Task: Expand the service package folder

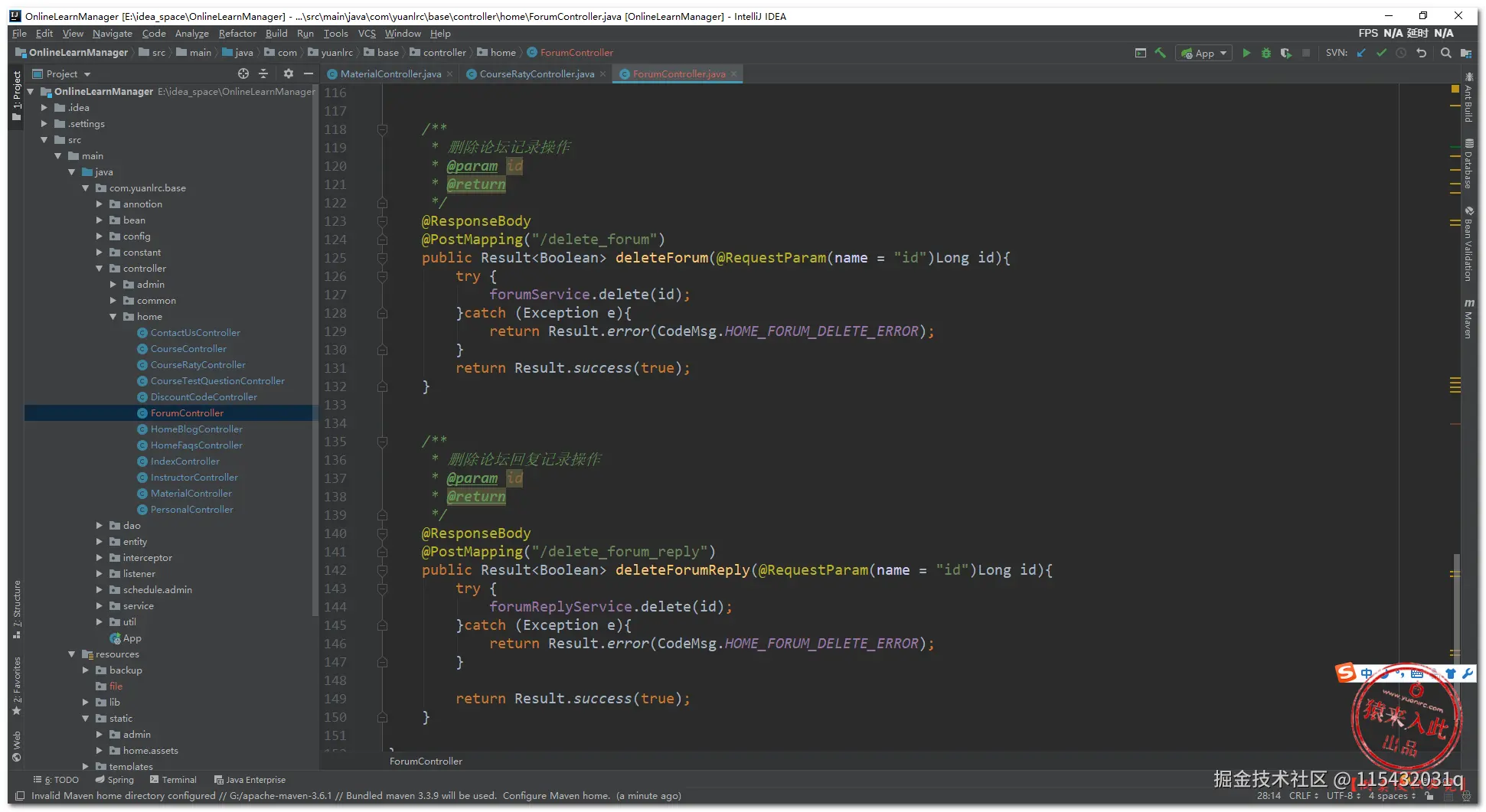Action: (x=100, y=606)
